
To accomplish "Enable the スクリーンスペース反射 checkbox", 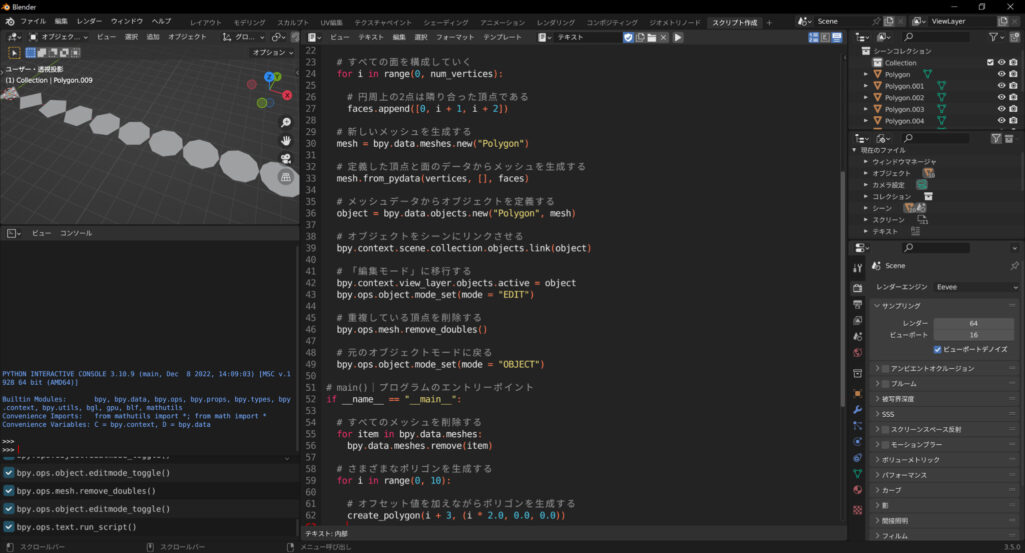I will tap(885, 429).
